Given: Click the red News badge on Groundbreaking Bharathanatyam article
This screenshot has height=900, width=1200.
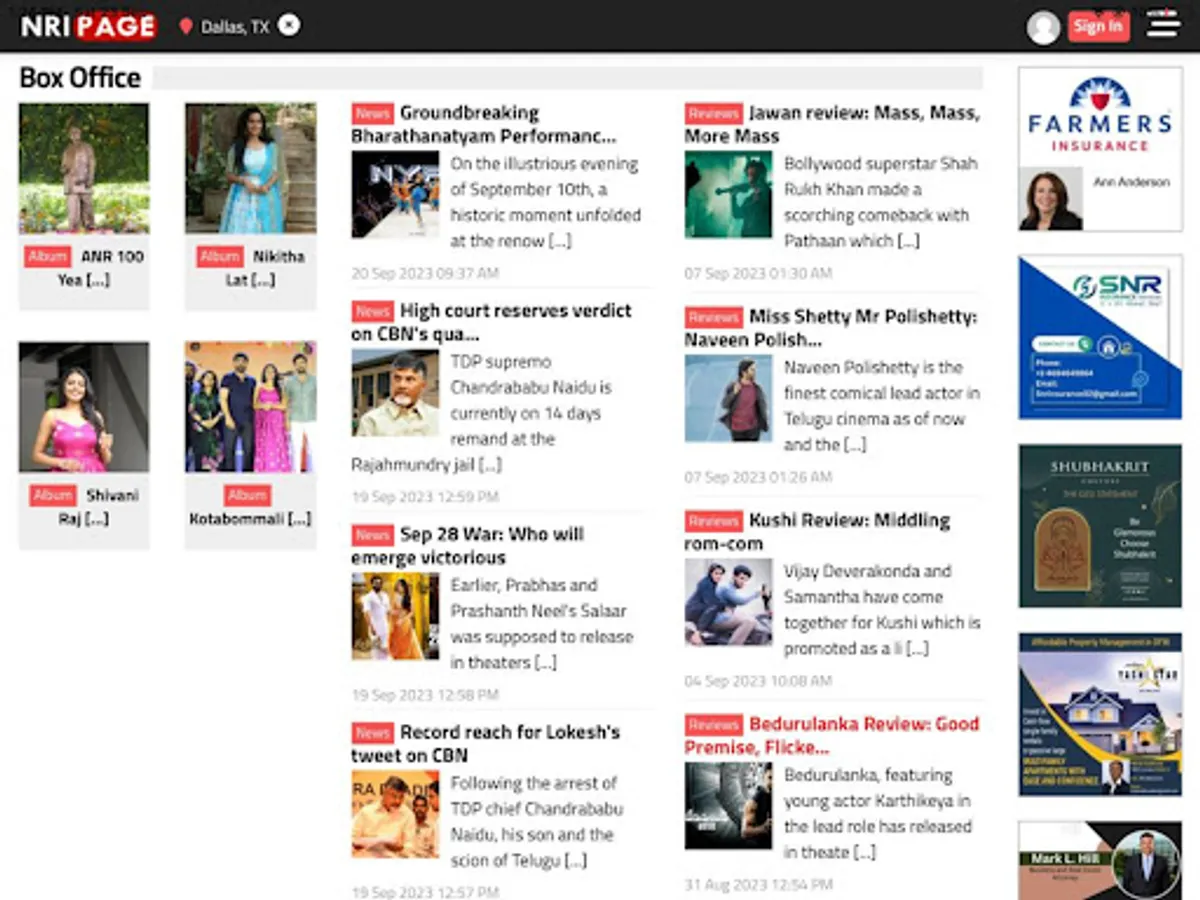Looking at the screenshot, I should (371, 112).
